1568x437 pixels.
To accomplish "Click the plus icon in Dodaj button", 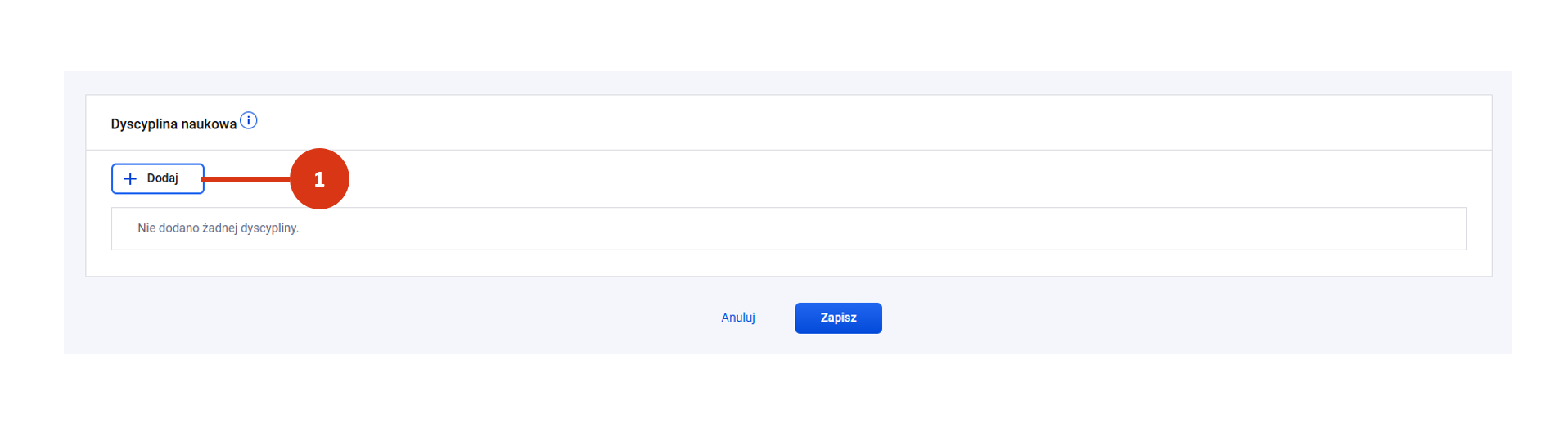I will (x=130, y=178).
